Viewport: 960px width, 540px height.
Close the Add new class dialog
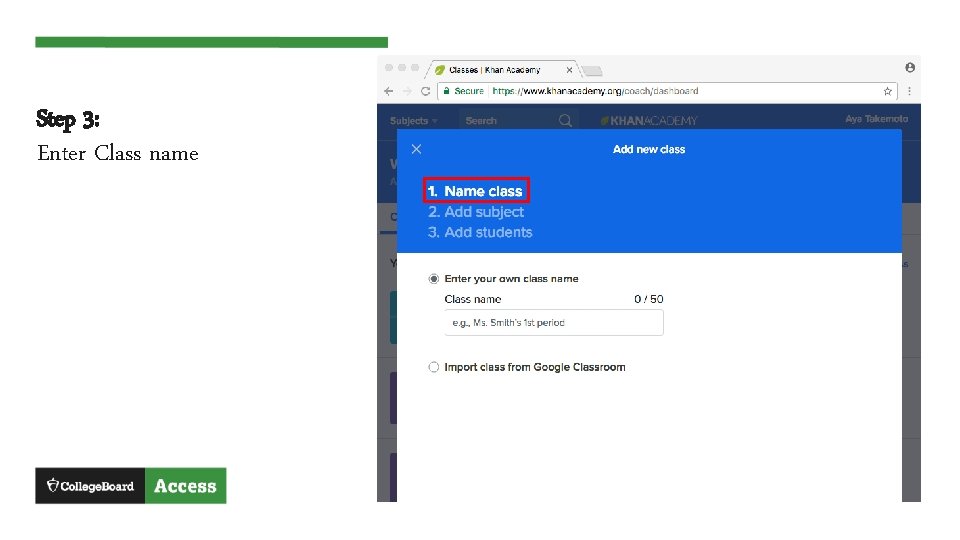pyautogui.click(x=416, y=149)
